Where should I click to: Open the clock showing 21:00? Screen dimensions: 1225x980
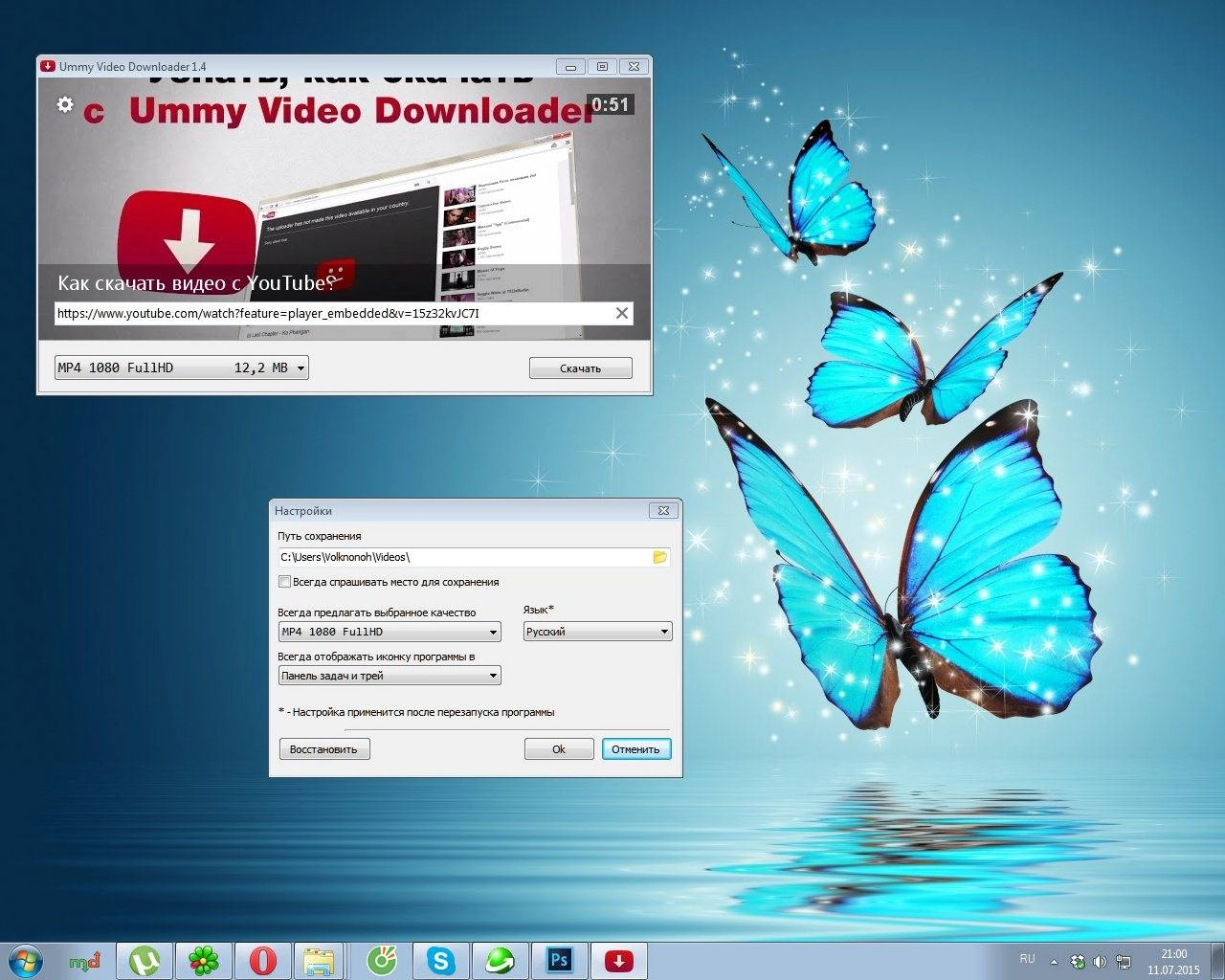[x=1173, y=962]
